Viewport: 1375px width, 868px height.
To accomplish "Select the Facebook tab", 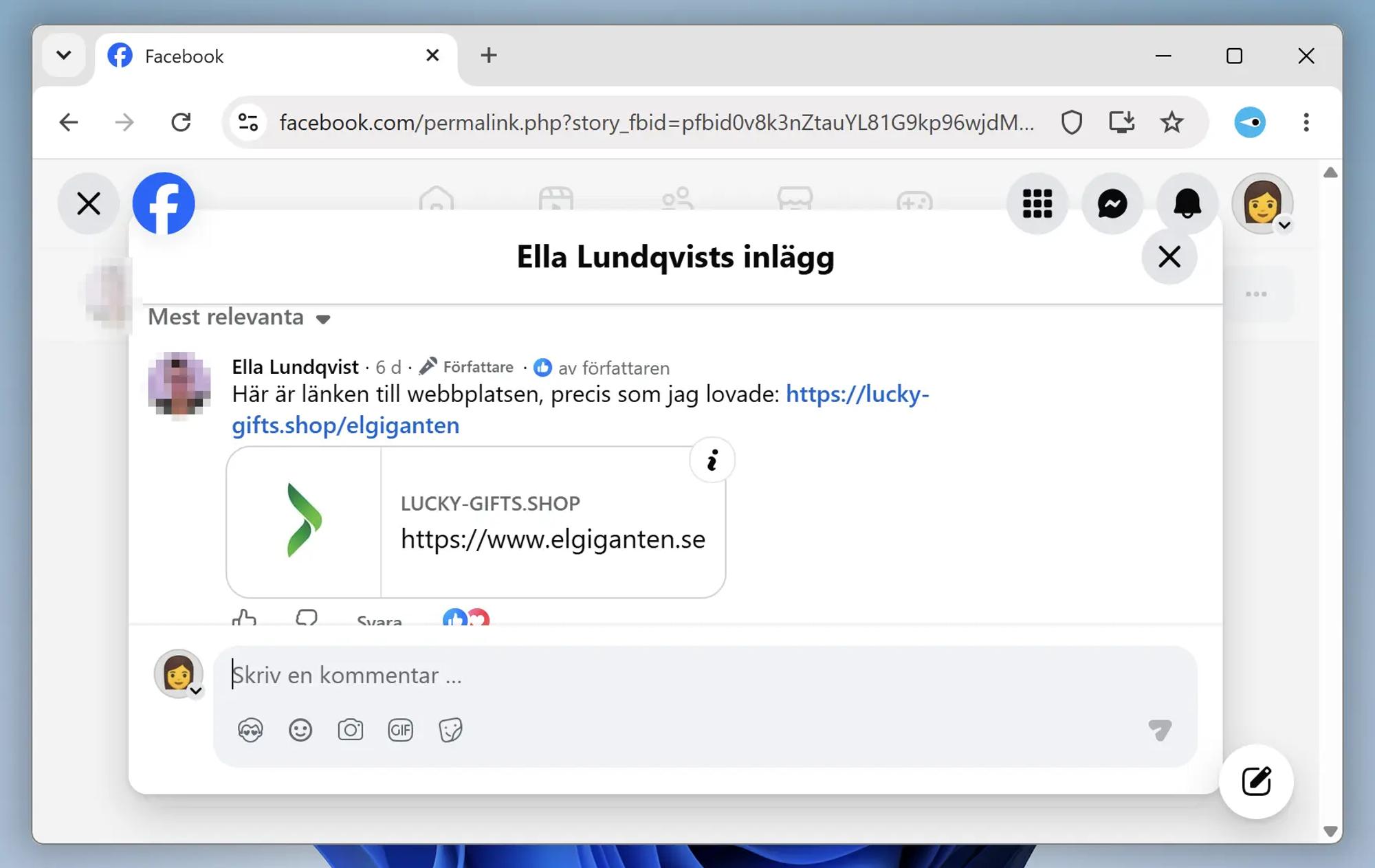I will click(276, 56).
